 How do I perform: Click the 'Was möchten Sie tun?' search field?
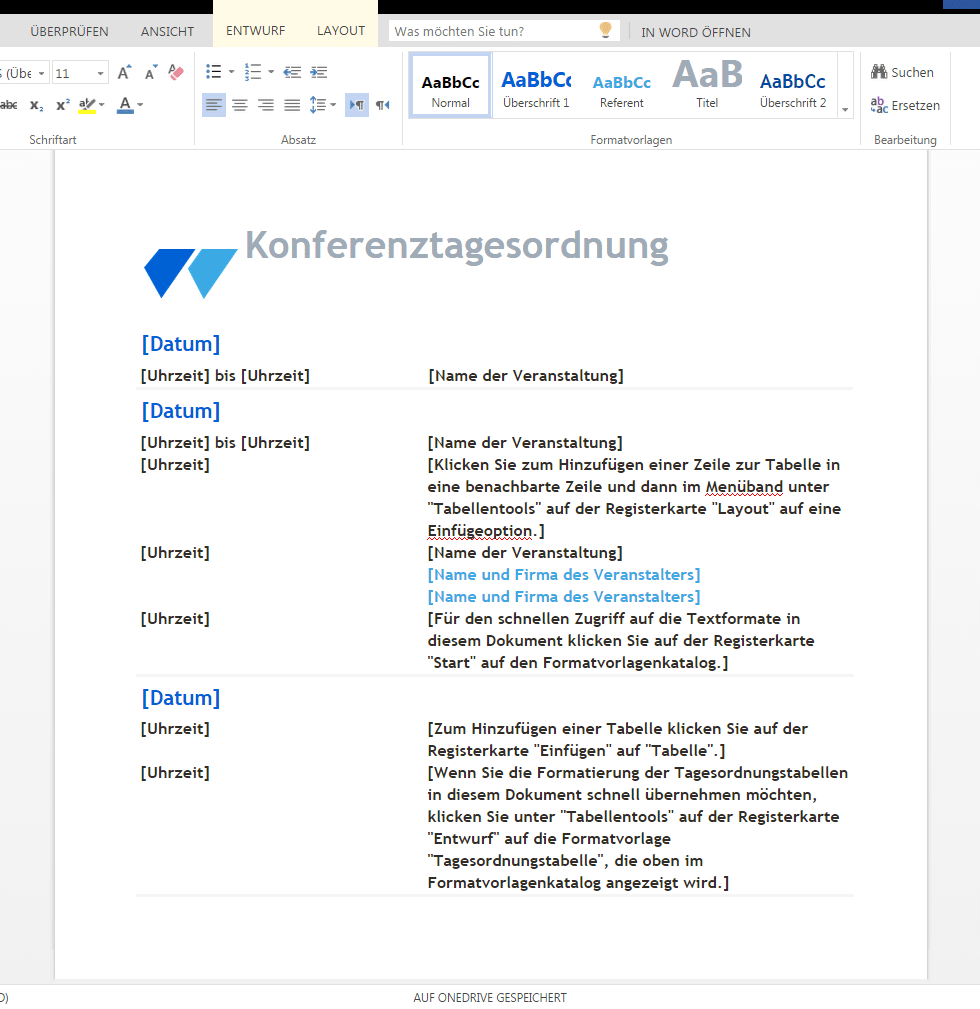[x=503, y=31]
